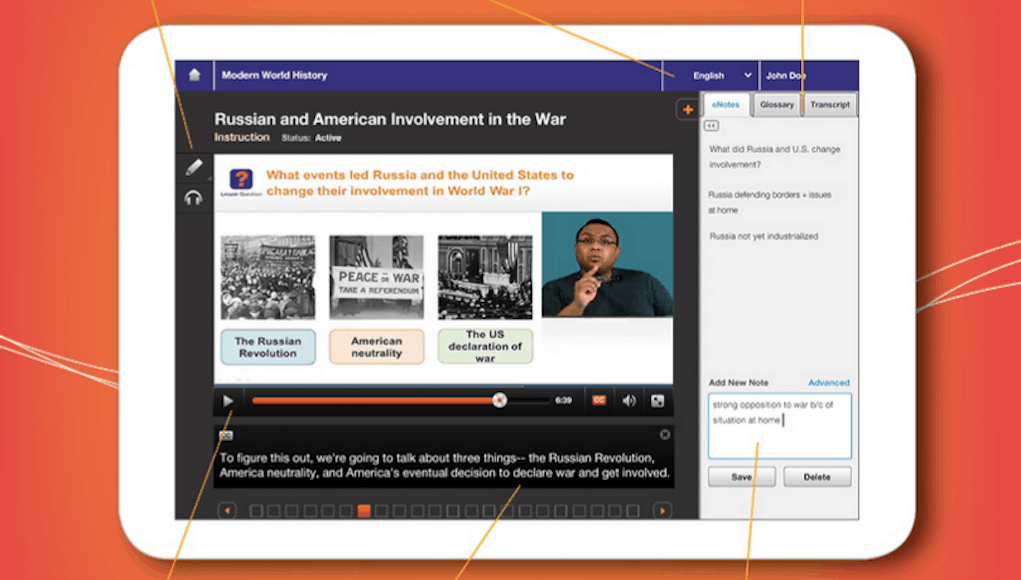Open John Doe user menu
Image resolution: width=1021 pixels, height=580 pixels.
coord(786,76)
